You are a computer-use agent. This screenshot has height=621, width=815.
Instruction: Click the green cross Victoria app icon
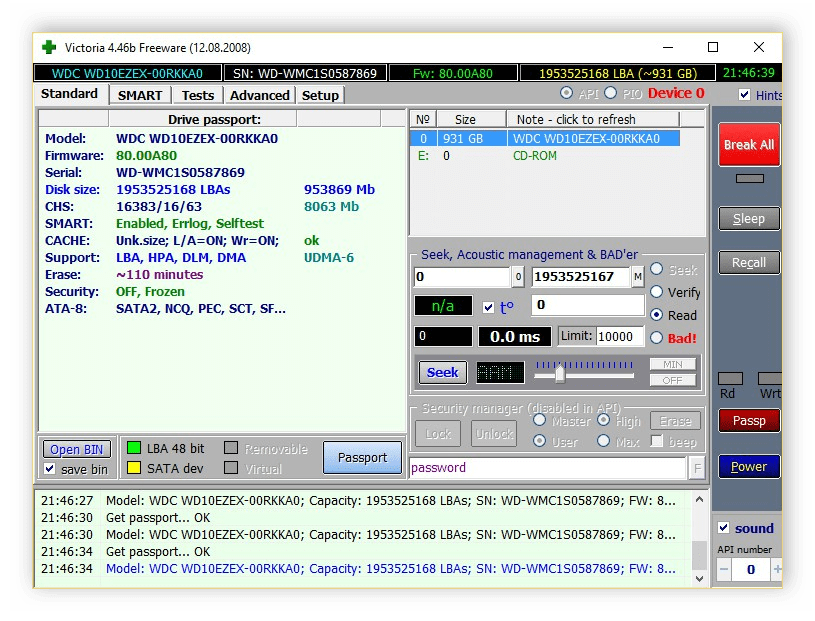click(x=49, y=47)
